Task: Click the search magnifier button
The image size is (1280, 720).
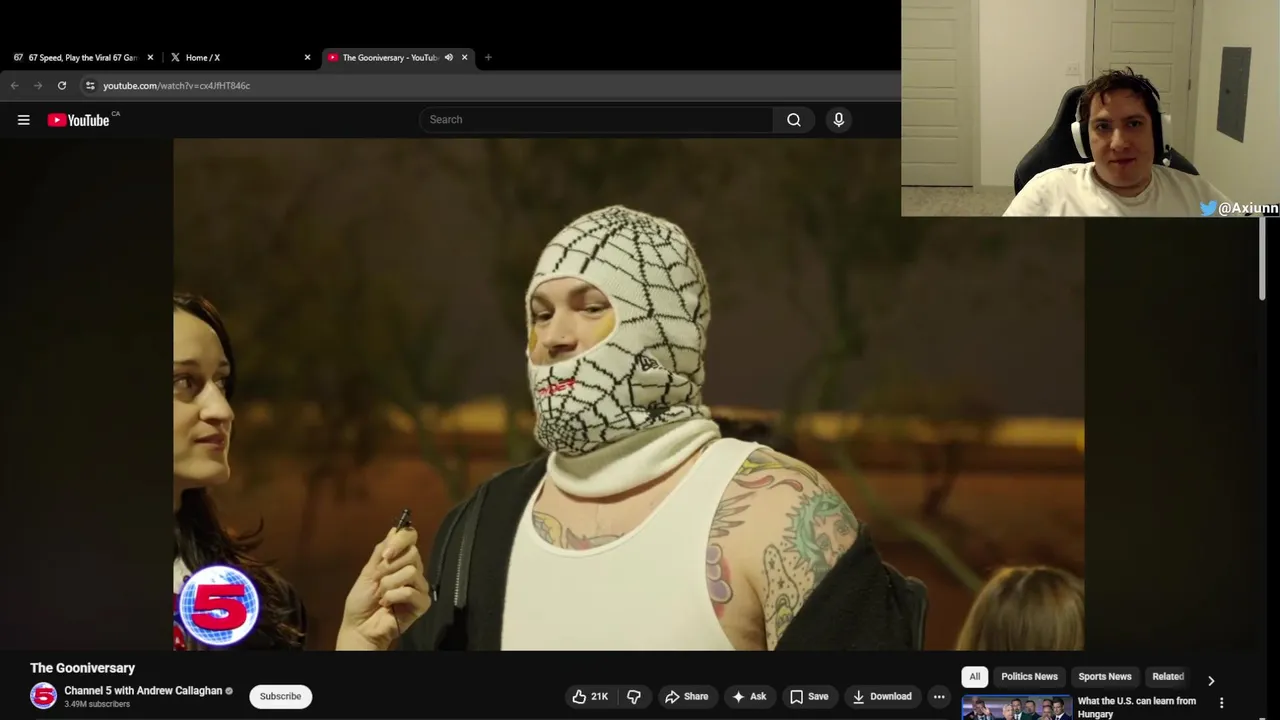Action: tap(793, 120)
